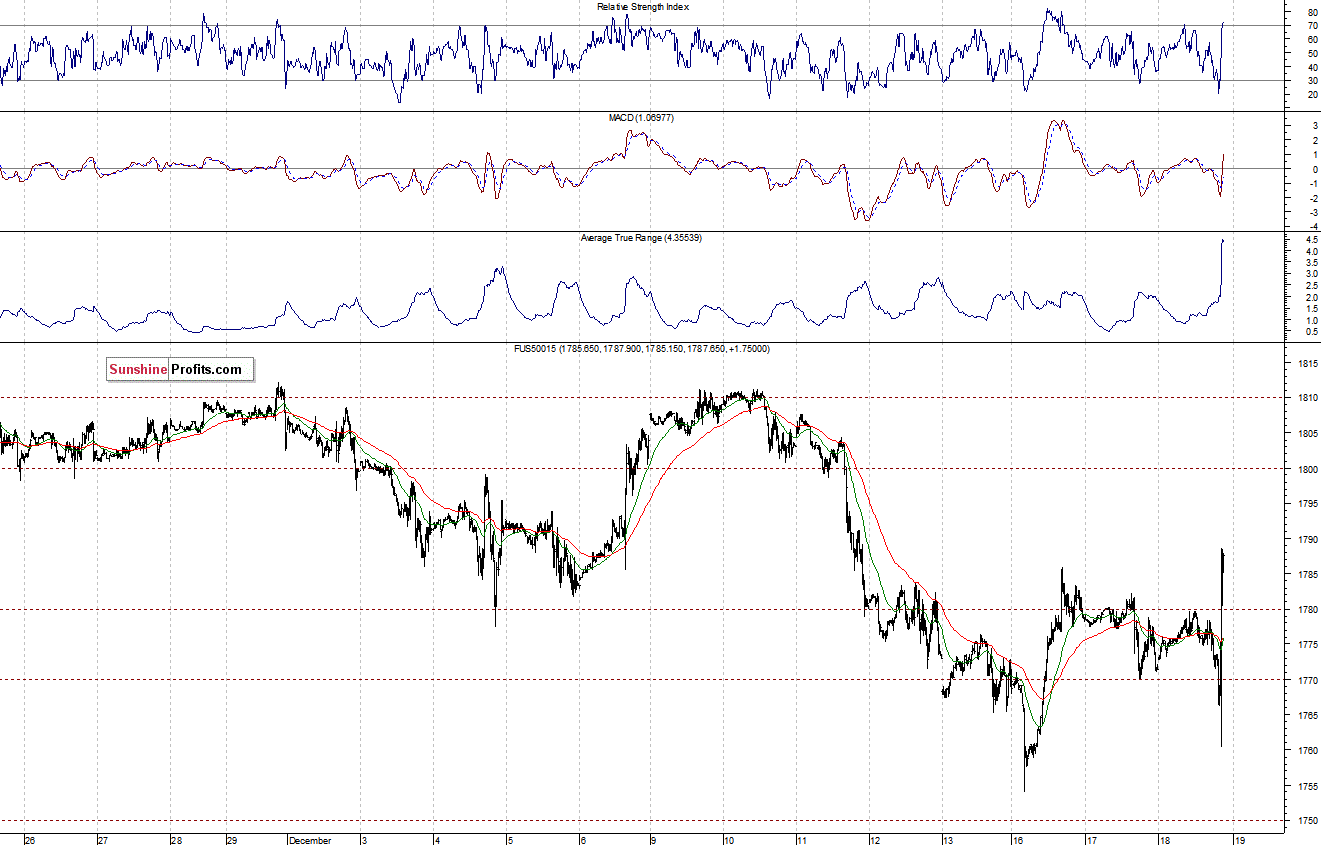This screenshot has height=845, width=1321.
Task: Click the 6 date label on time axis
Action: (582, 840)
